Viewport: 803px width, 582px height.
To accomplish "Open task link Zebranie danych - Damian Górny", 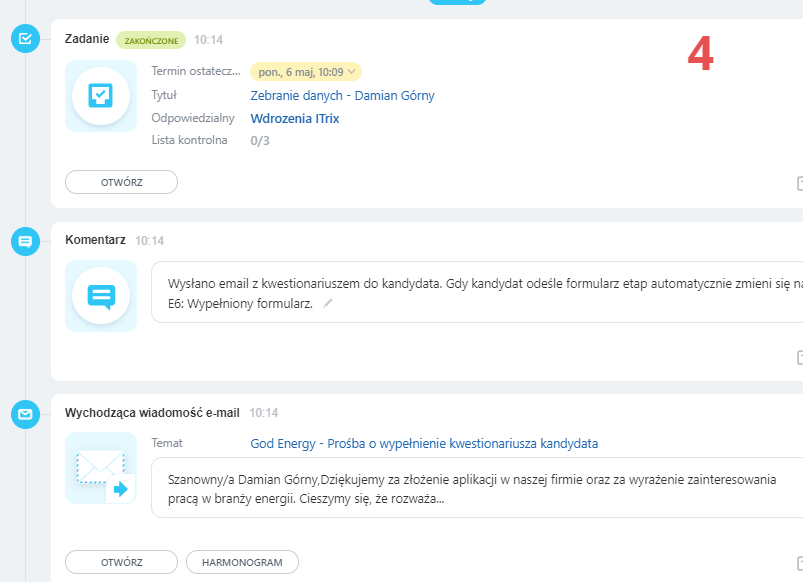I will click(342, 96).
